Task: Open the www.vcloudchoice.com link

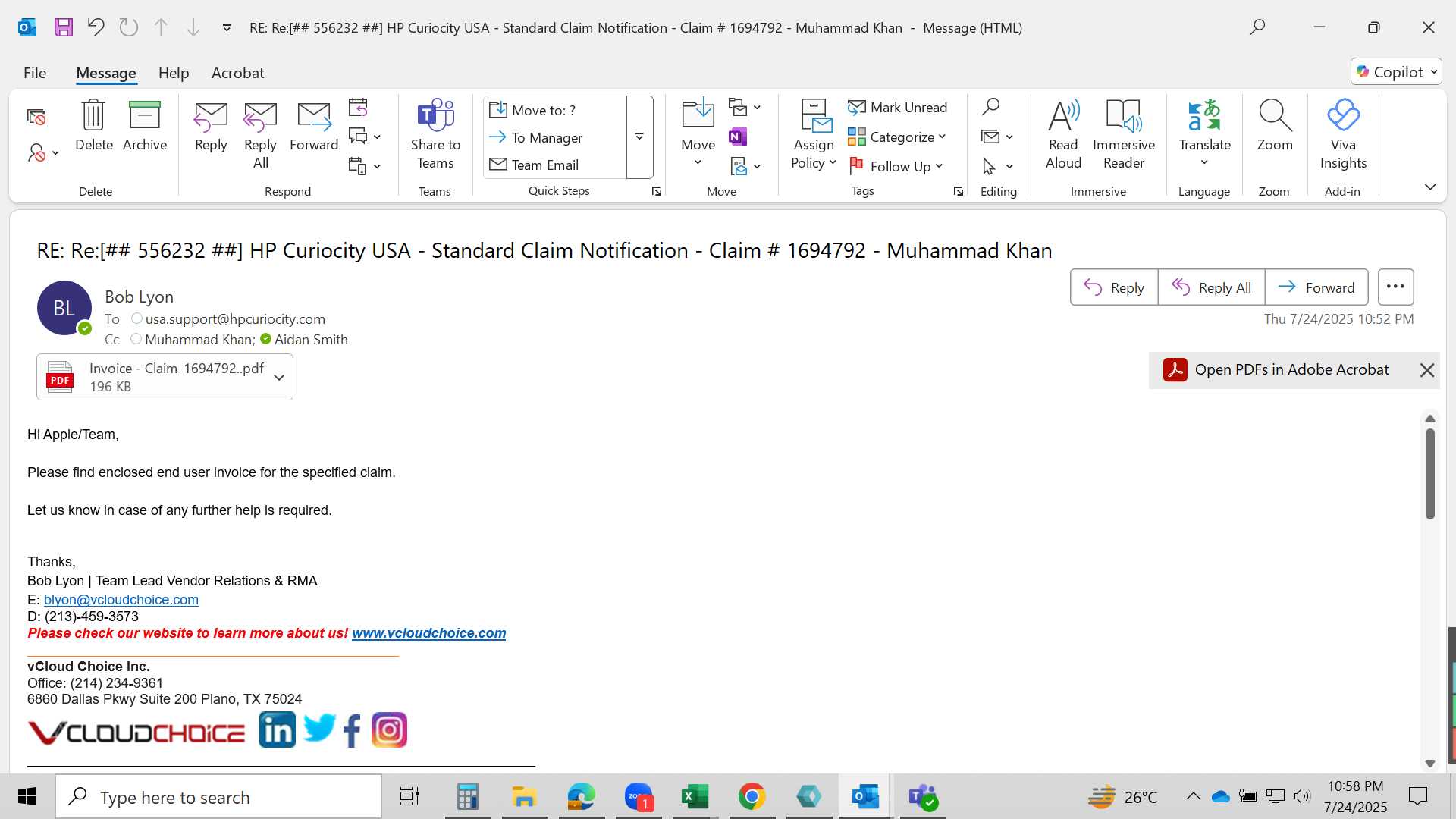Action: pos(429,633)
